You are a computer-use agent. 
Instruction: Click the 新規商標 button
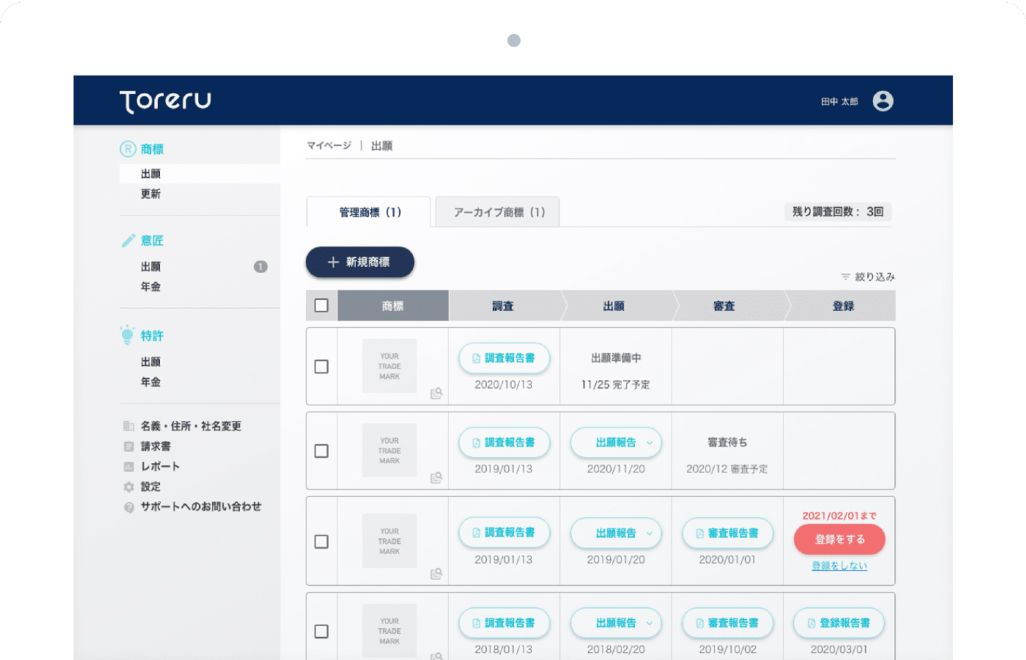click(x=360, y=262)
